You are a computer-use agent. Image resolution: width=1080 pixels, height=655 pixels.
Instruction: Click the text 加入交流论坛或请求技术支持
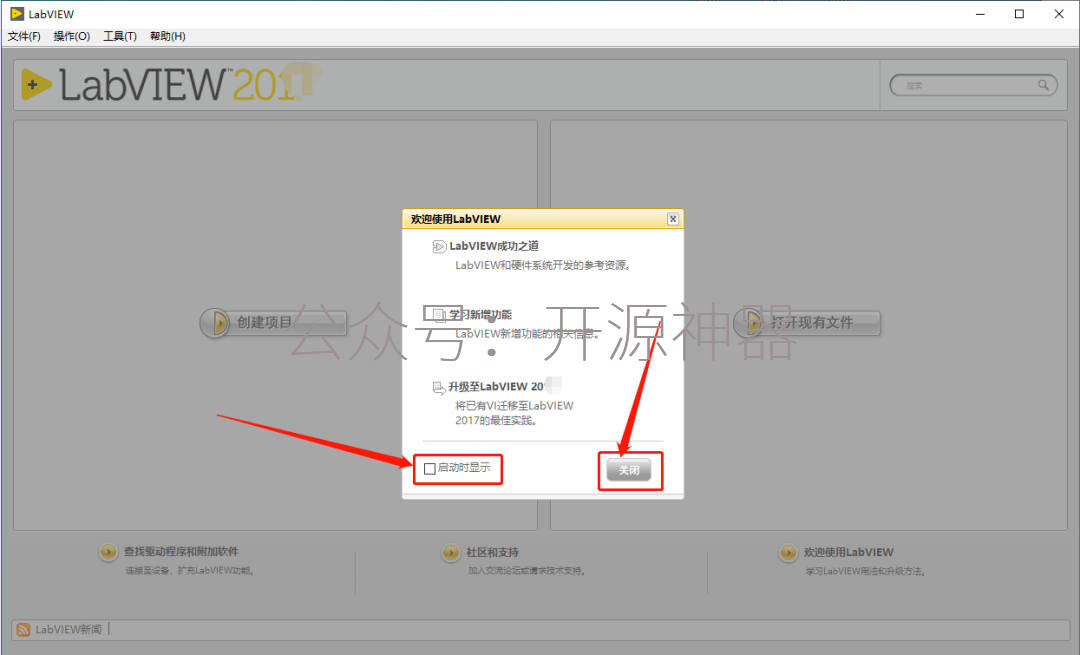point(527,571)
